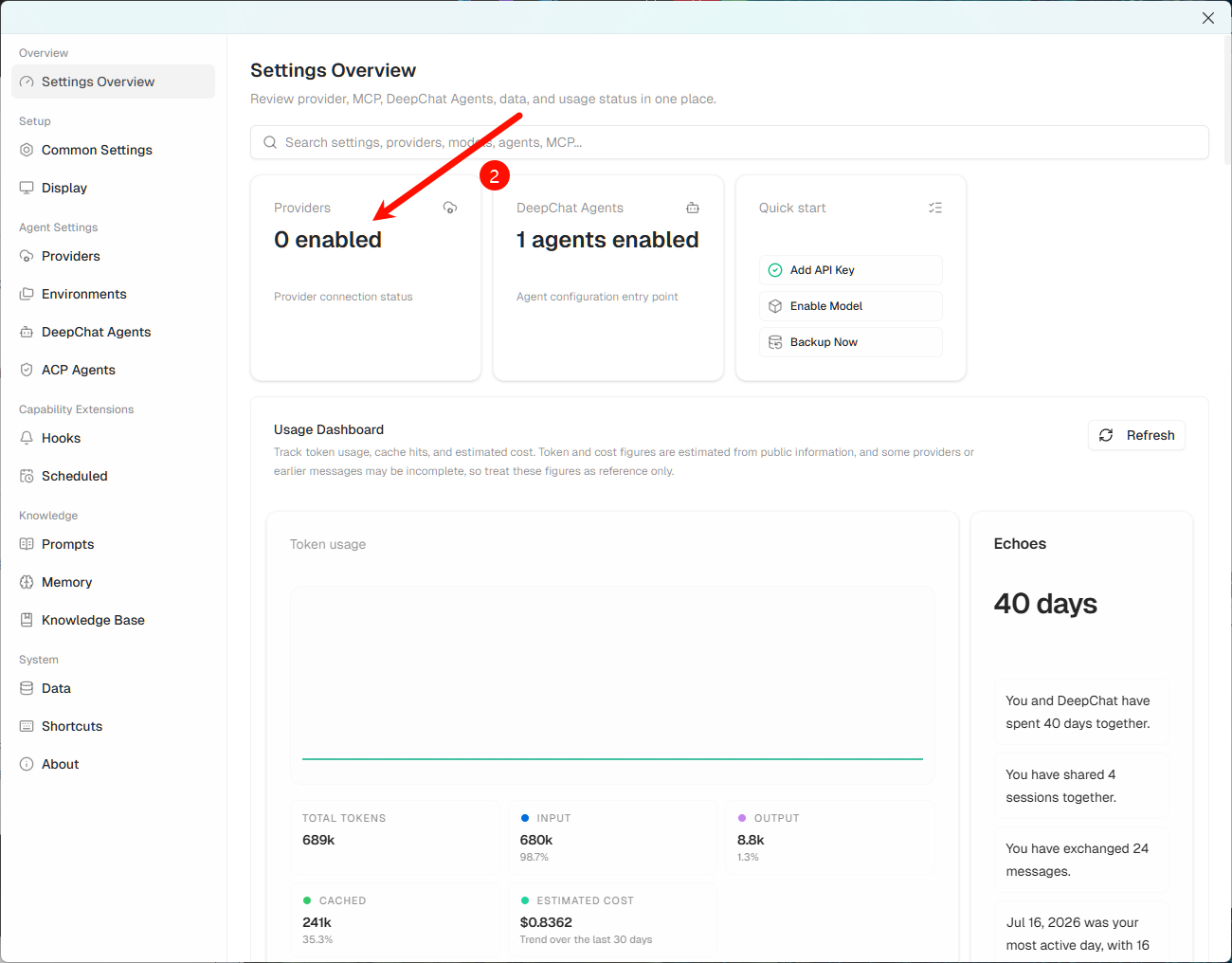Click the Display monitor icon
Image resolution: width=1232 pixels, height=963 pixels.
pyautogui.click(x=27, y=188)
